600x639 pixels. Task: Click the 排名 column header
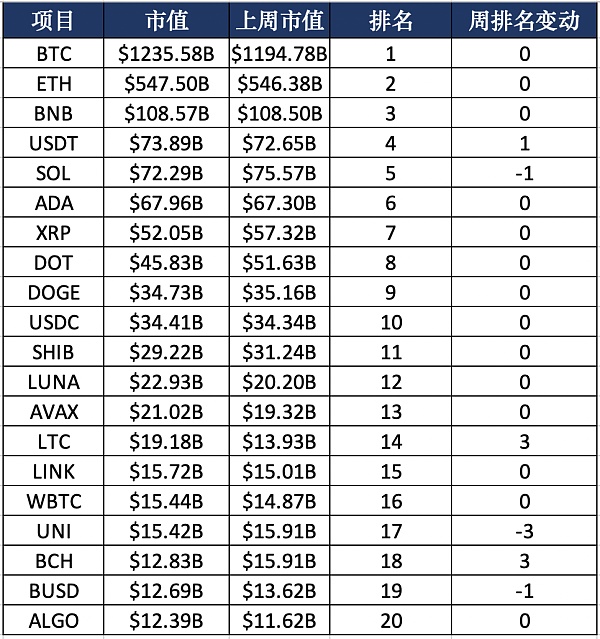390,21
